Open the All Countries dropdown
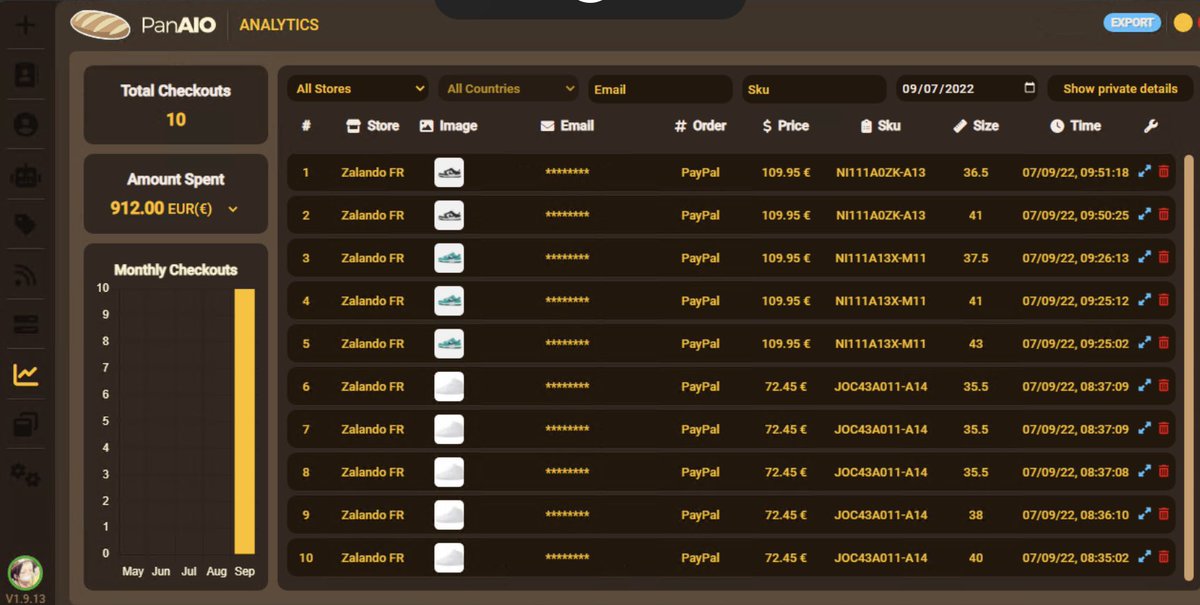Viewport: 1200px width, 605px height. coord(509,89)
